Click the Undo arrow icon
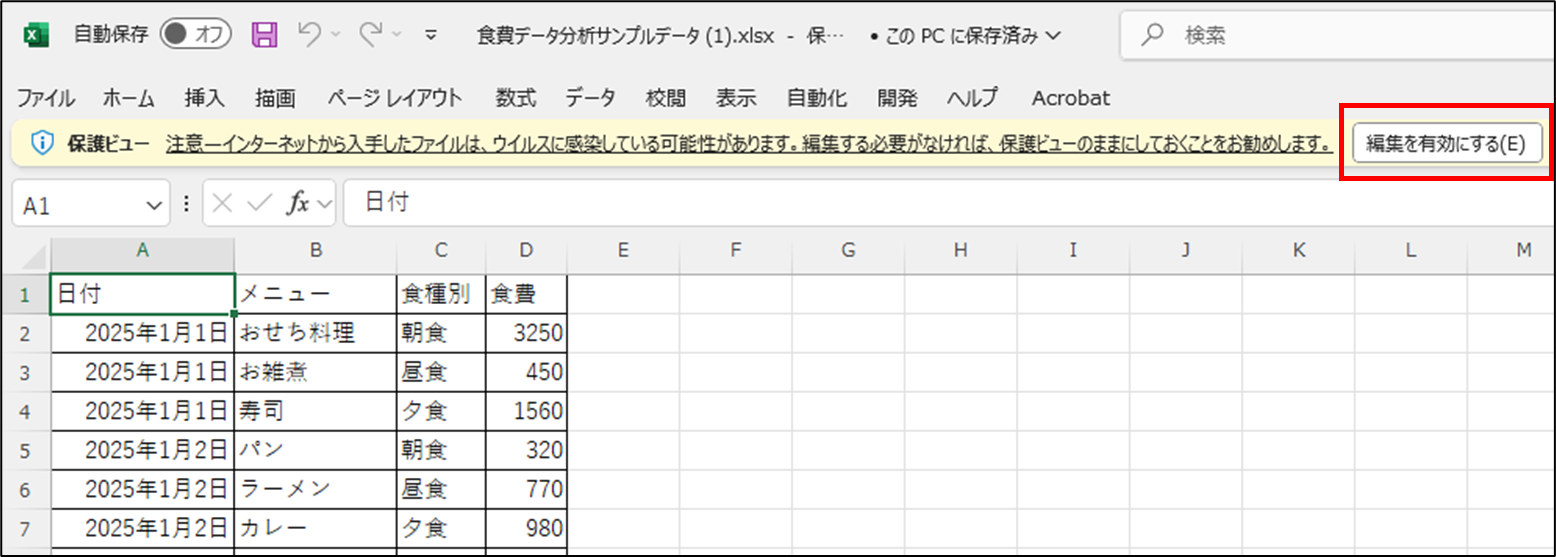The height and width of the screenshot is (557, 1556). [x=310, y=35]
